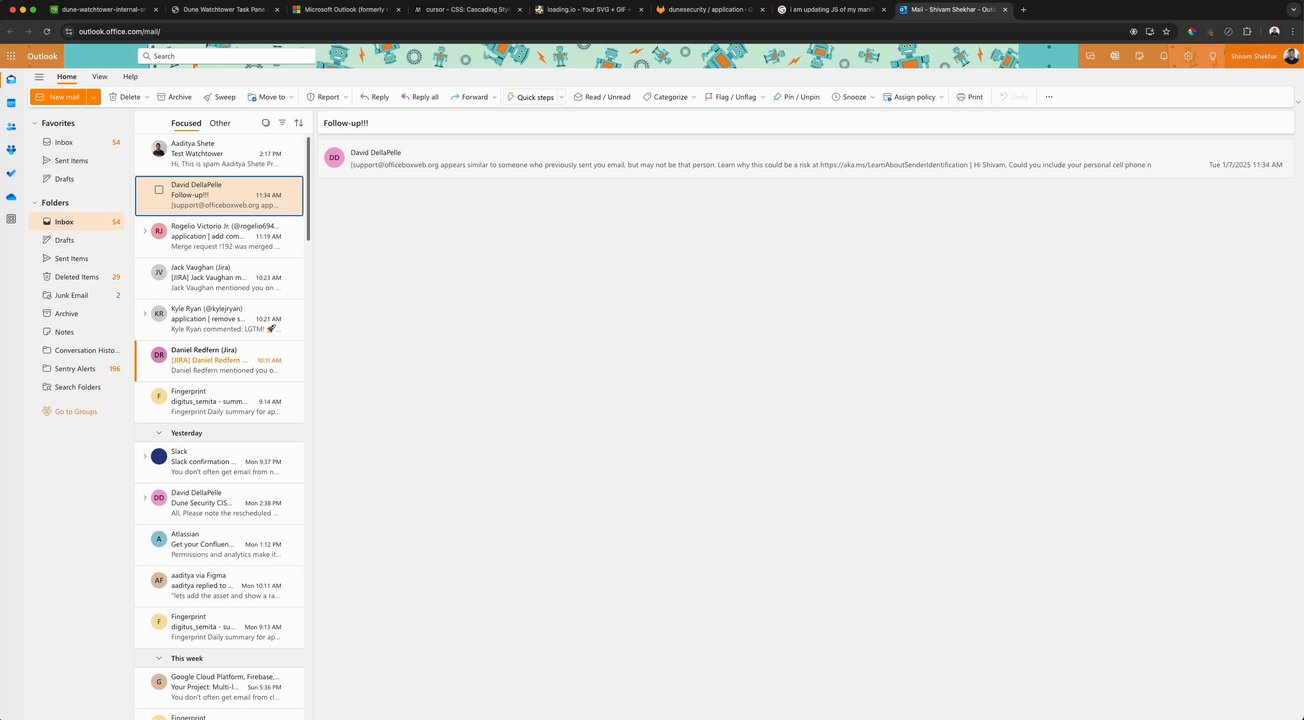
Task: Open the View ribbon tab
Action: [100, 77]
